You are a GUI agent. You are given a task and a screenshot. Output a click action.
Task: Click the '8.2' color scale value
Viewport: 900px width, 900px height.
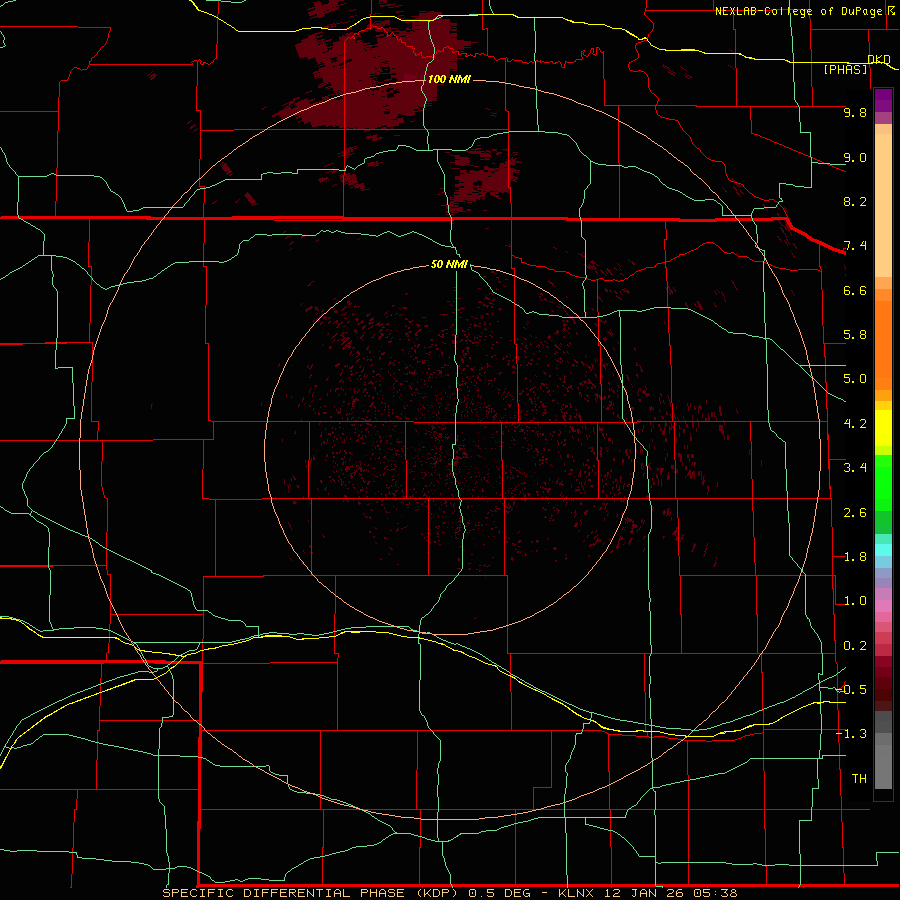click(855, 201)
